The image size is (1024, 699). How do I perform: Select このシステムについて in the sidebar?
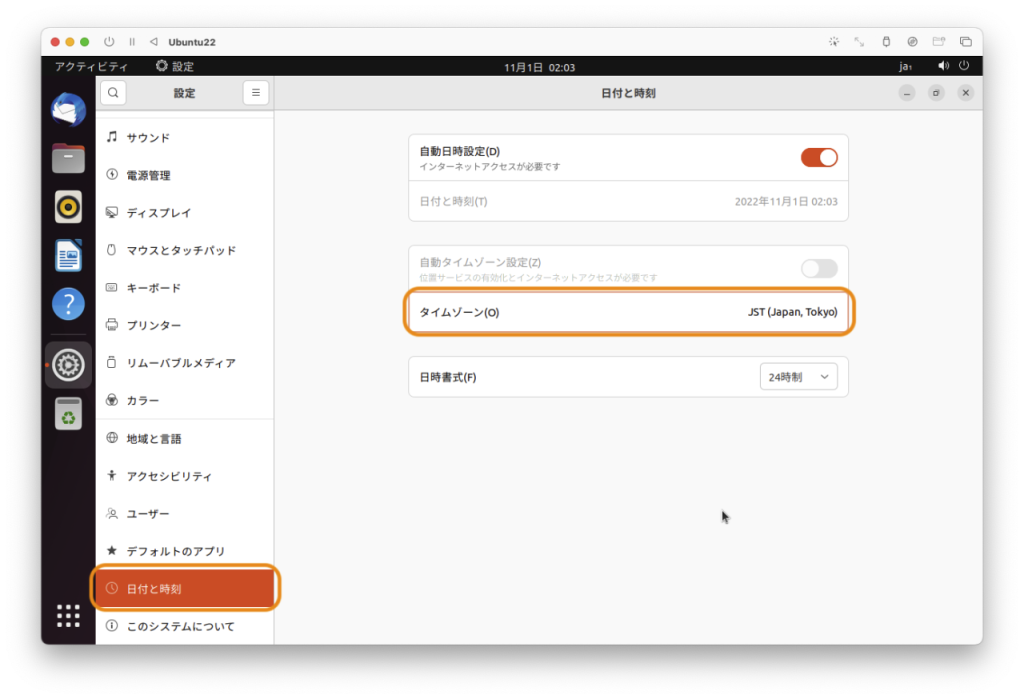[x=185, y=626]
